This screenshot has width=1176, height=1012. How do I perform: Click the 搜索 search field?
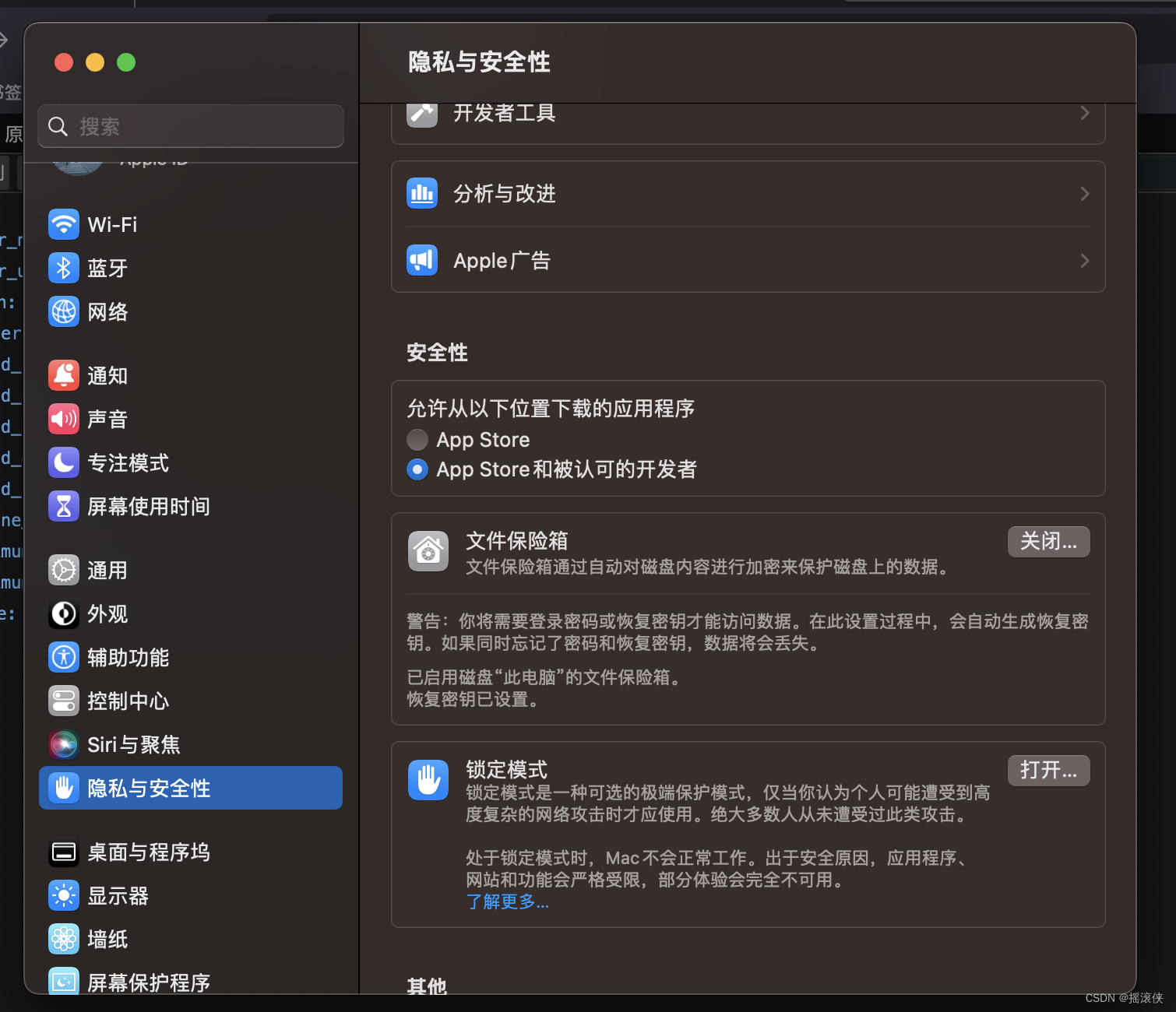coord(191,126)
